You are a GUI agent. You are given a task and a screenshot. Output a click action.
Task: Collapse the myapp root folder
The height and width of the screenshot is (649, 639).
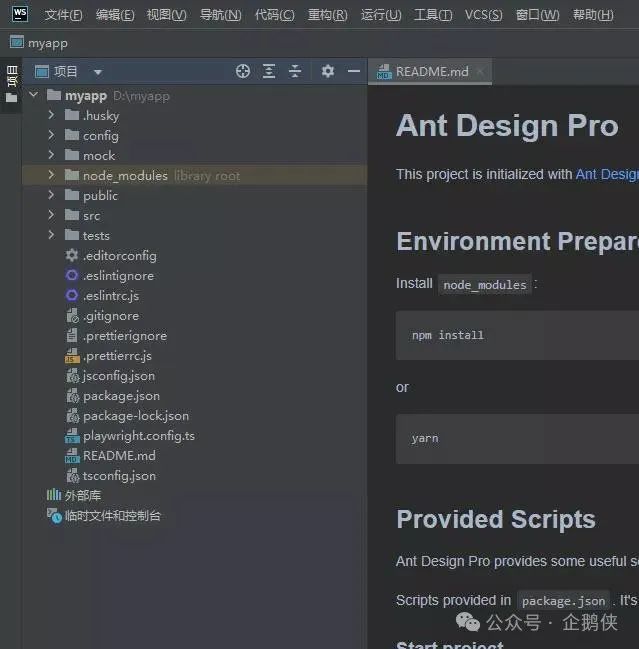(34, 95)
